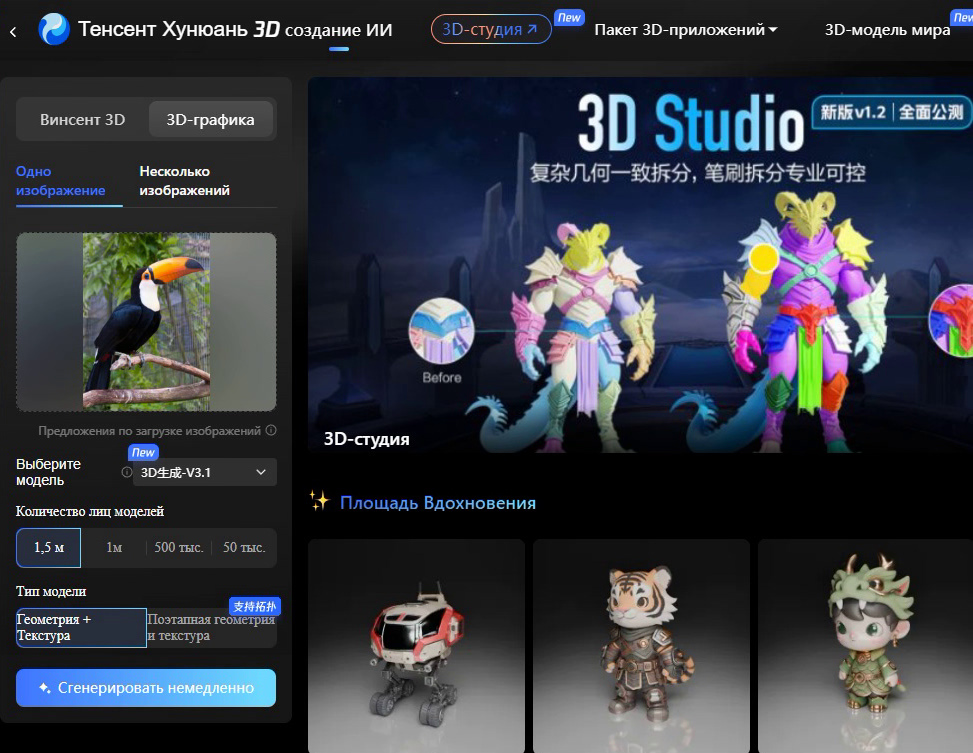The image size is (973, 753).
Task: Open the green dragon-hat child model card
Action: tap(866, 646)
